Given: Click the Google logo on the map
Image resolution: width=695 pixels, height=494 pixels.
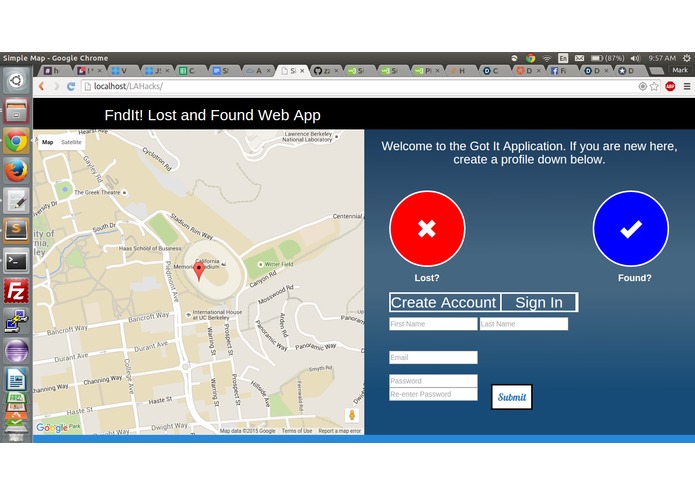Looking at the screenshot, I should point(52,428).
